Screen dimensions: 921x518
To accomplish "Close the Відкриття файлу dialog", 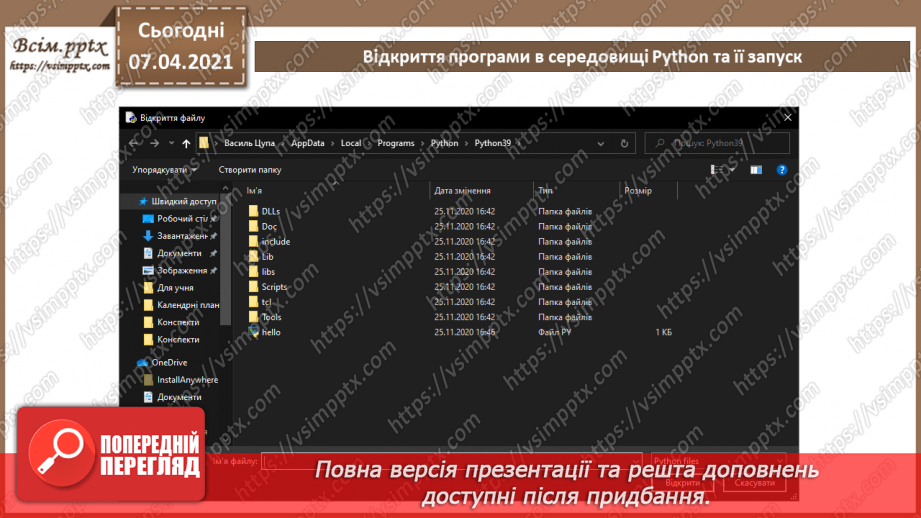I will (x=788, y=117).
